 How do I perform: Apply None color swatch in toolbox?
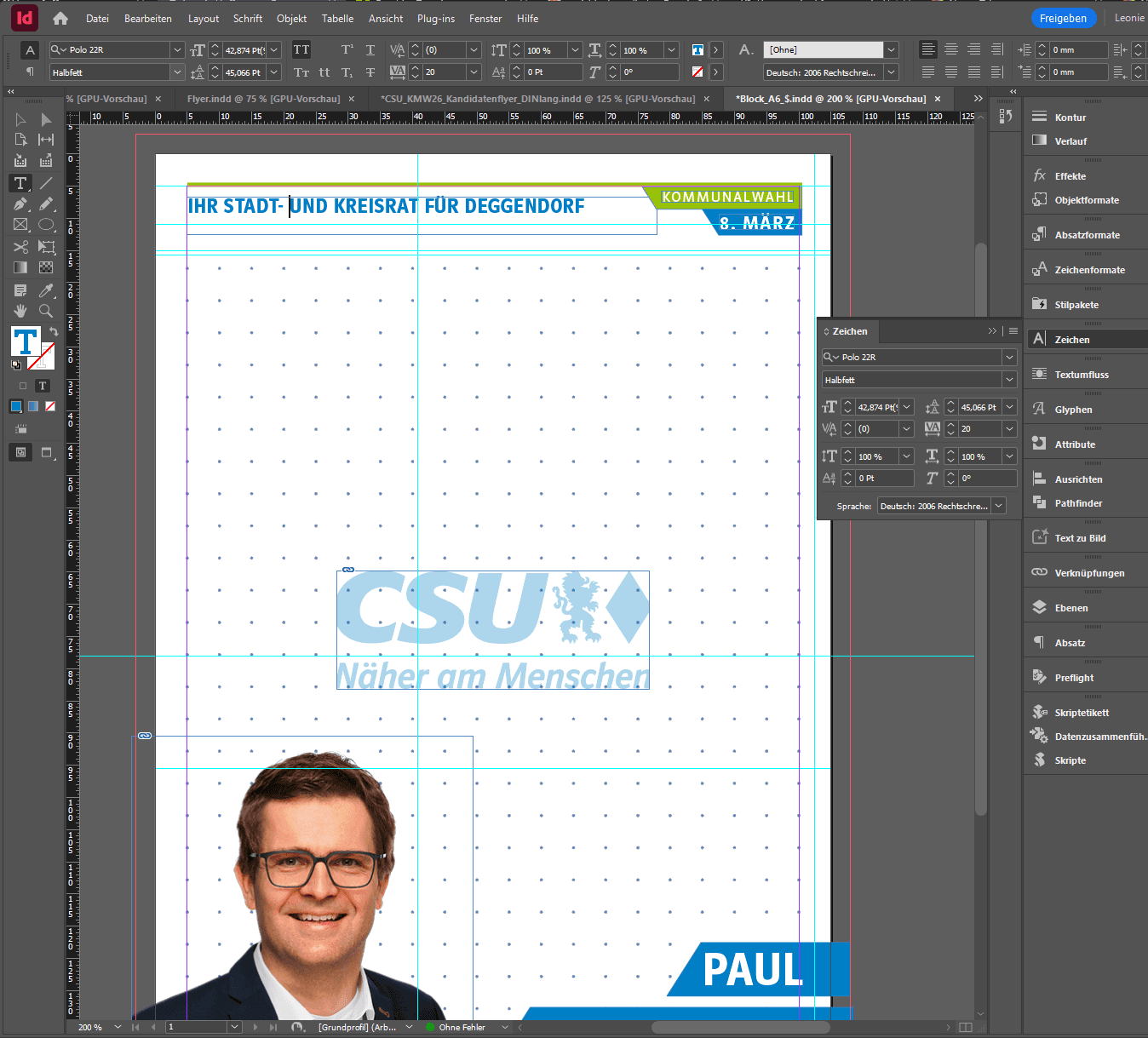tap(50, 406)
